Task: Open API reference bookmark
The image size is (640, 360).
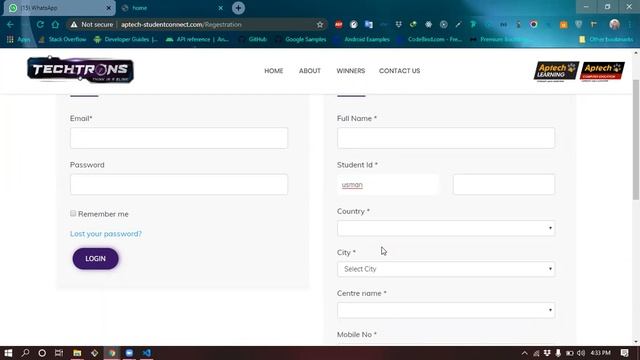Action: pyautogui.click(x=198, y=39)
